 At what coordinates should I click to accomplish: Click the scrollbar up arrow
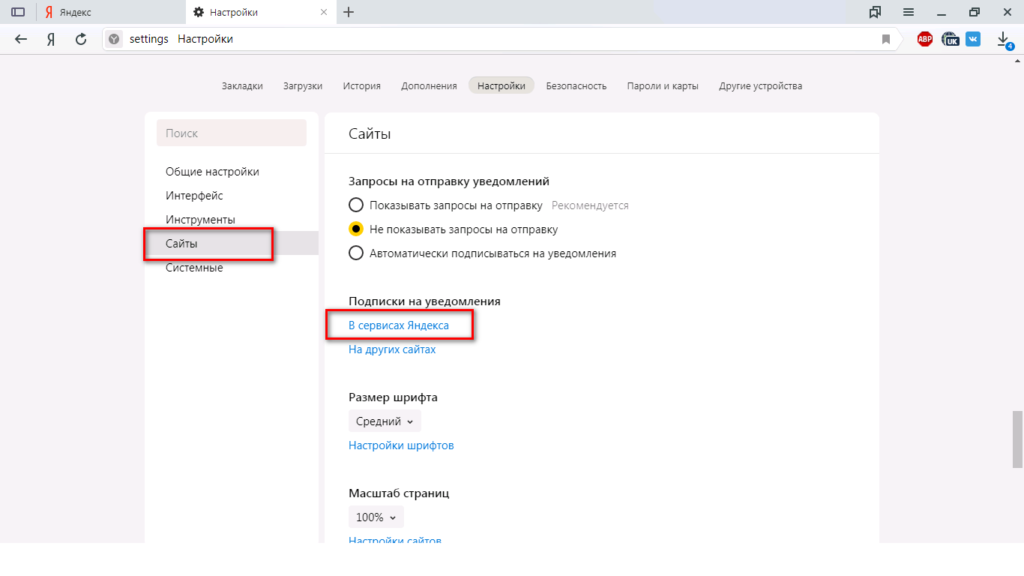[x=1017, y=61]
